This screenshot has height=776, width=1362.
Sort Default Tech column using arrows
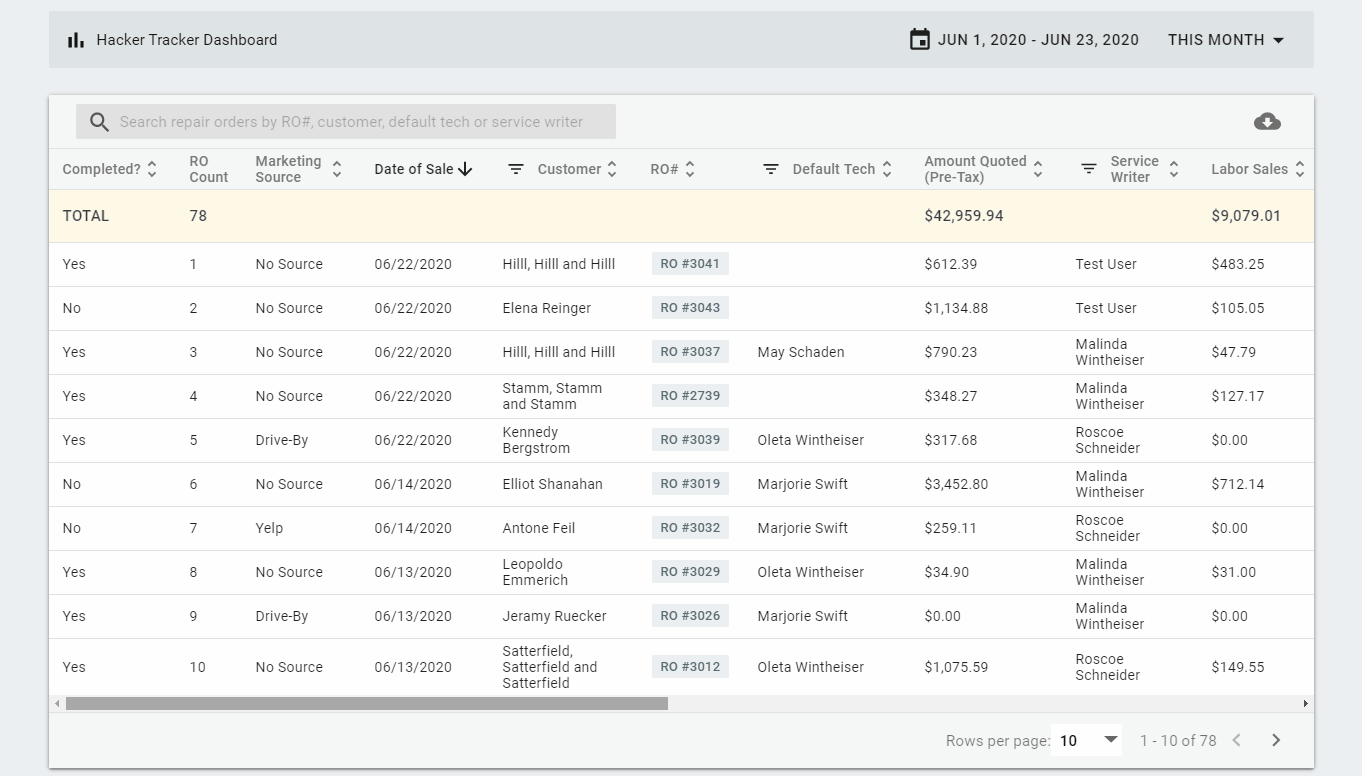pyautogui.click(x=886, y=169)
